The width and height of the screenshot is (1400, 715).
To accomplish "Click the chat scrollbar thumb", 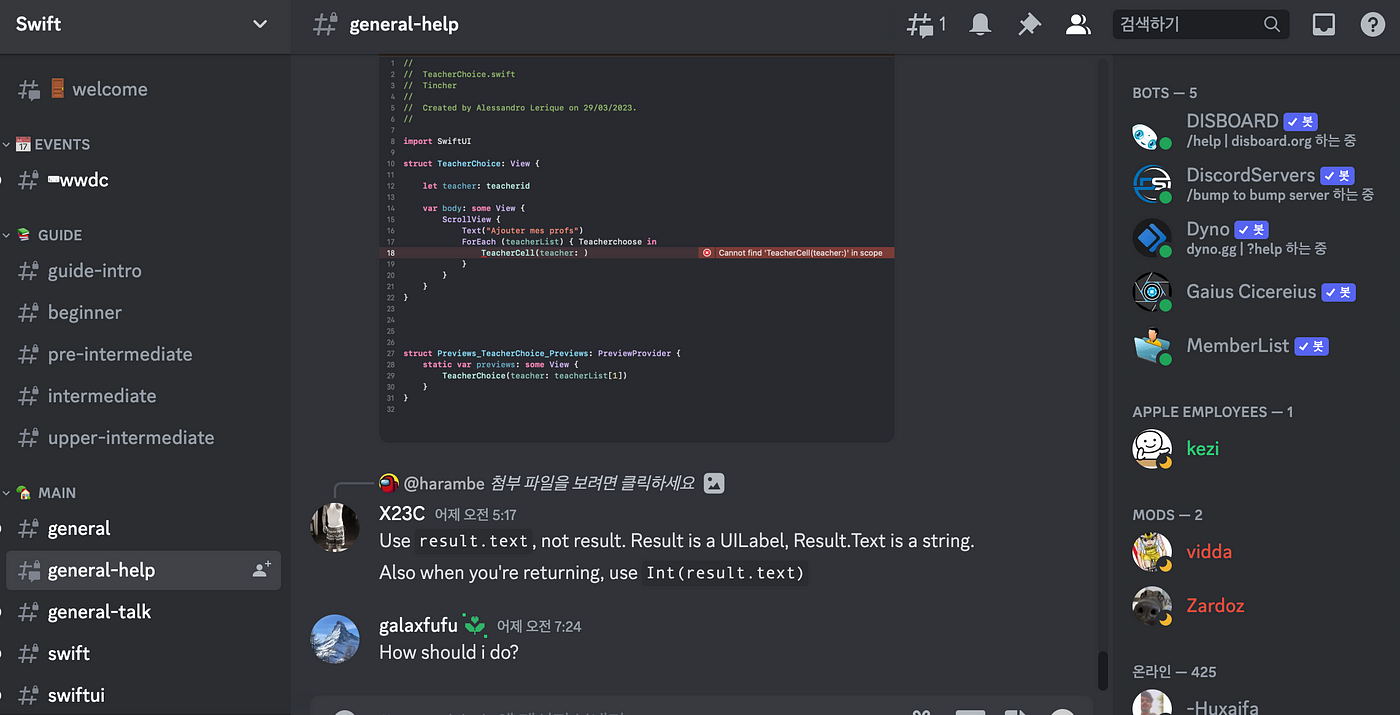I will pyautogui.click(x=1103, y=670).
